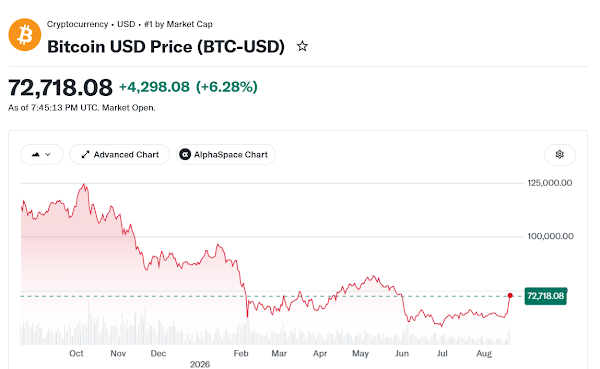Open chart settings gear icon
Image resolution: width=600 pixels, height=369 pixels.
coord(559,154)
